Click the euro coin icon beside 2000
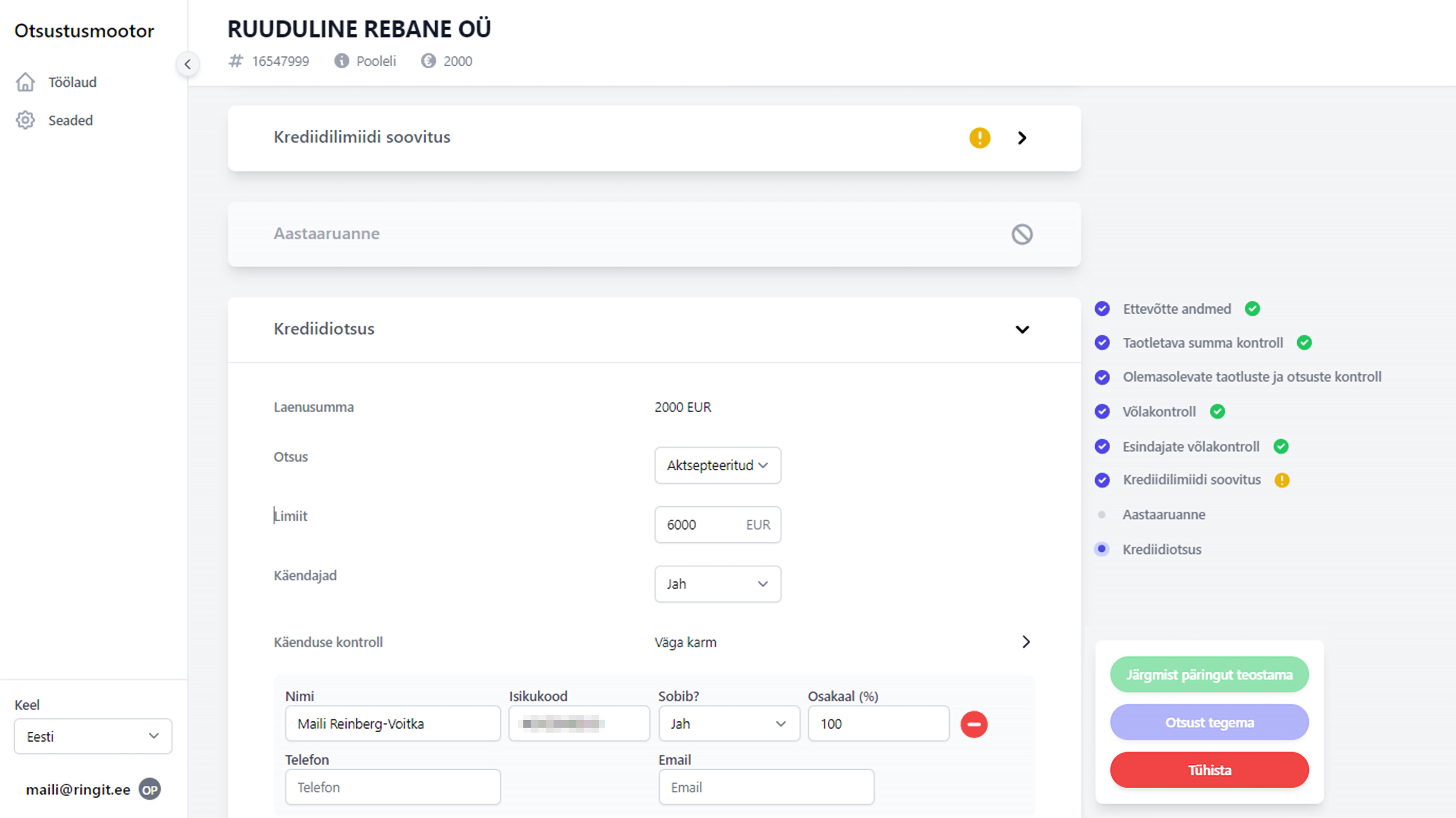 pyautogui.click(x=429, y=61)
